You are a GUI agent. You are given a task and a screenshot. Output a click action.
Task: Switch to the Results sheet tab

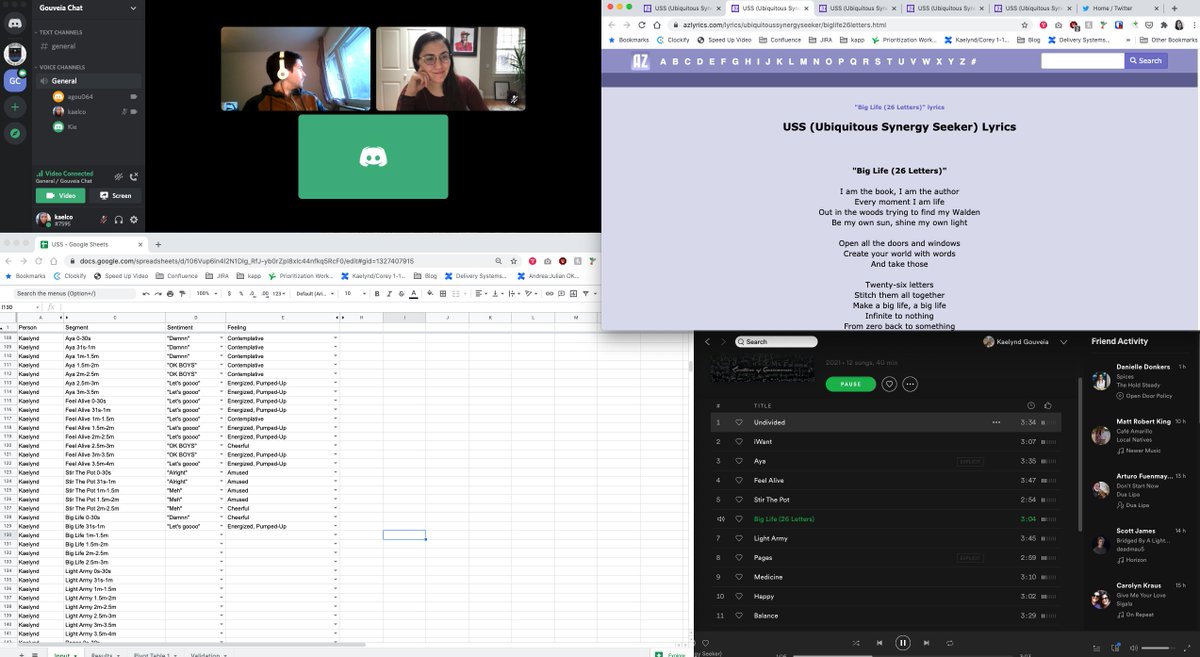(x=102, y=655)
